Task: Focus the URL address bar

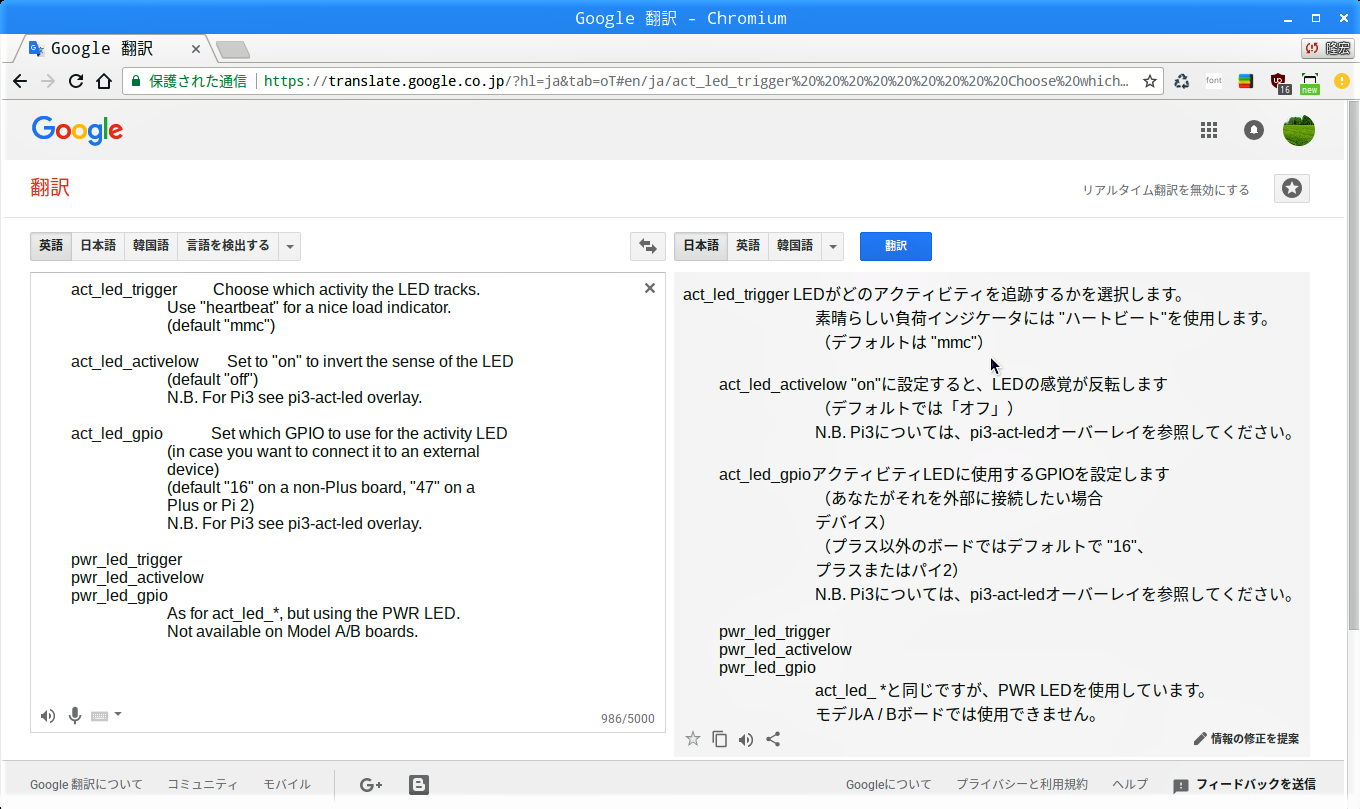Action: (698, 81)
